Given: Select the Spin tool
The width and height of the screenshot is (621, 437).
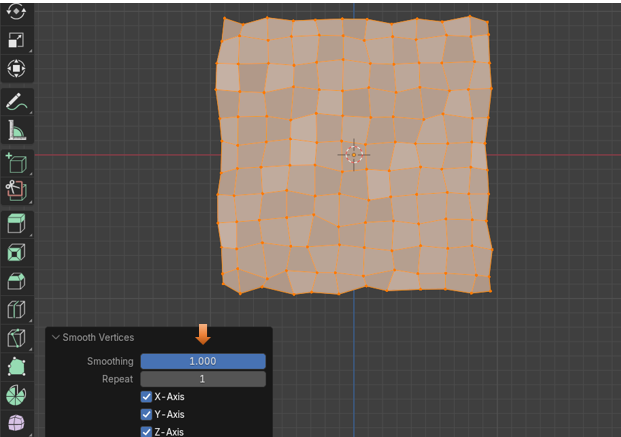Looking at the screenshot, I should (17, 396).
